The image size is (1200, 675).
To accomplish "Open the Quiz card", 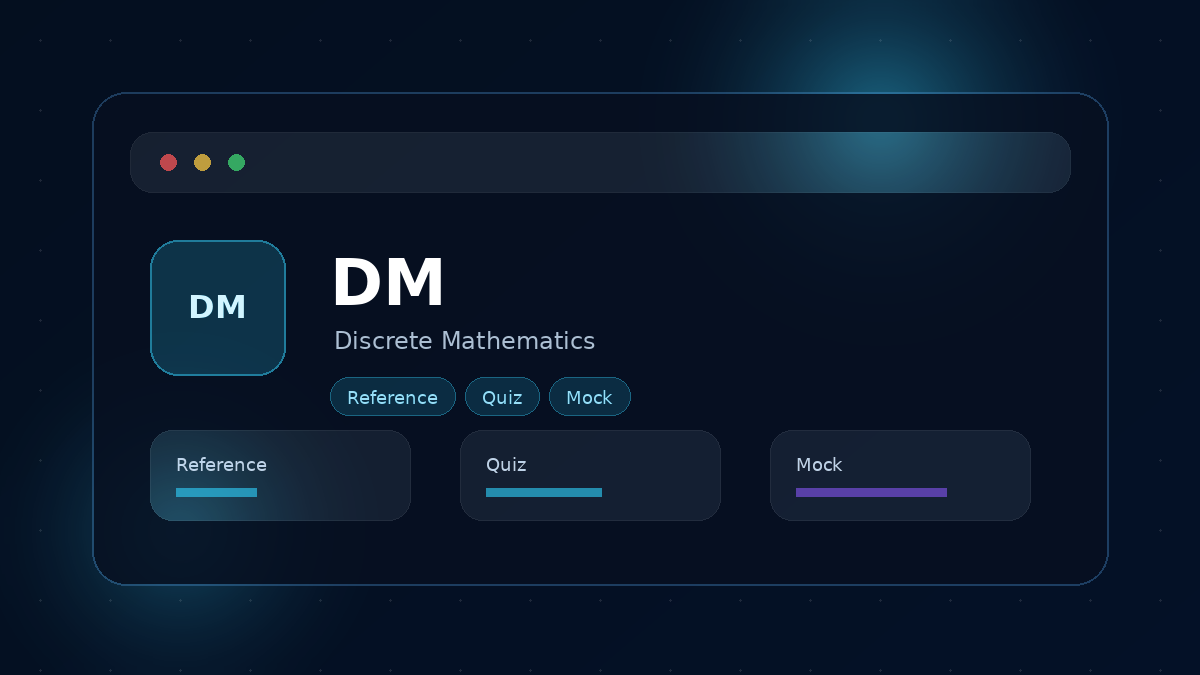I will [590, 475].
